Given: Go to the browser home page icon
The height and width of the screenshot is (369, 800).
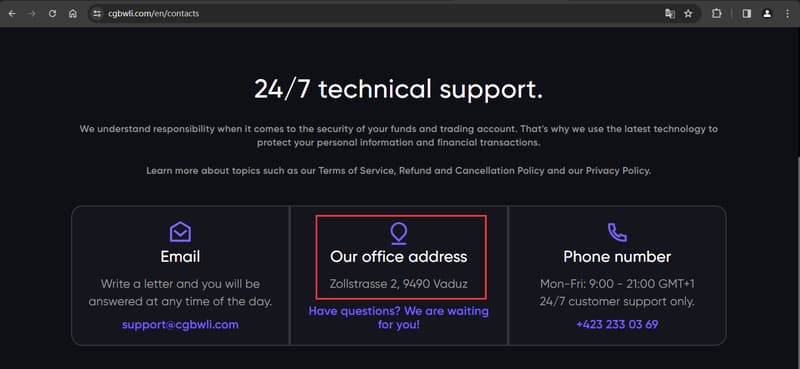Looking at the screenshot, I should point(72,14).
